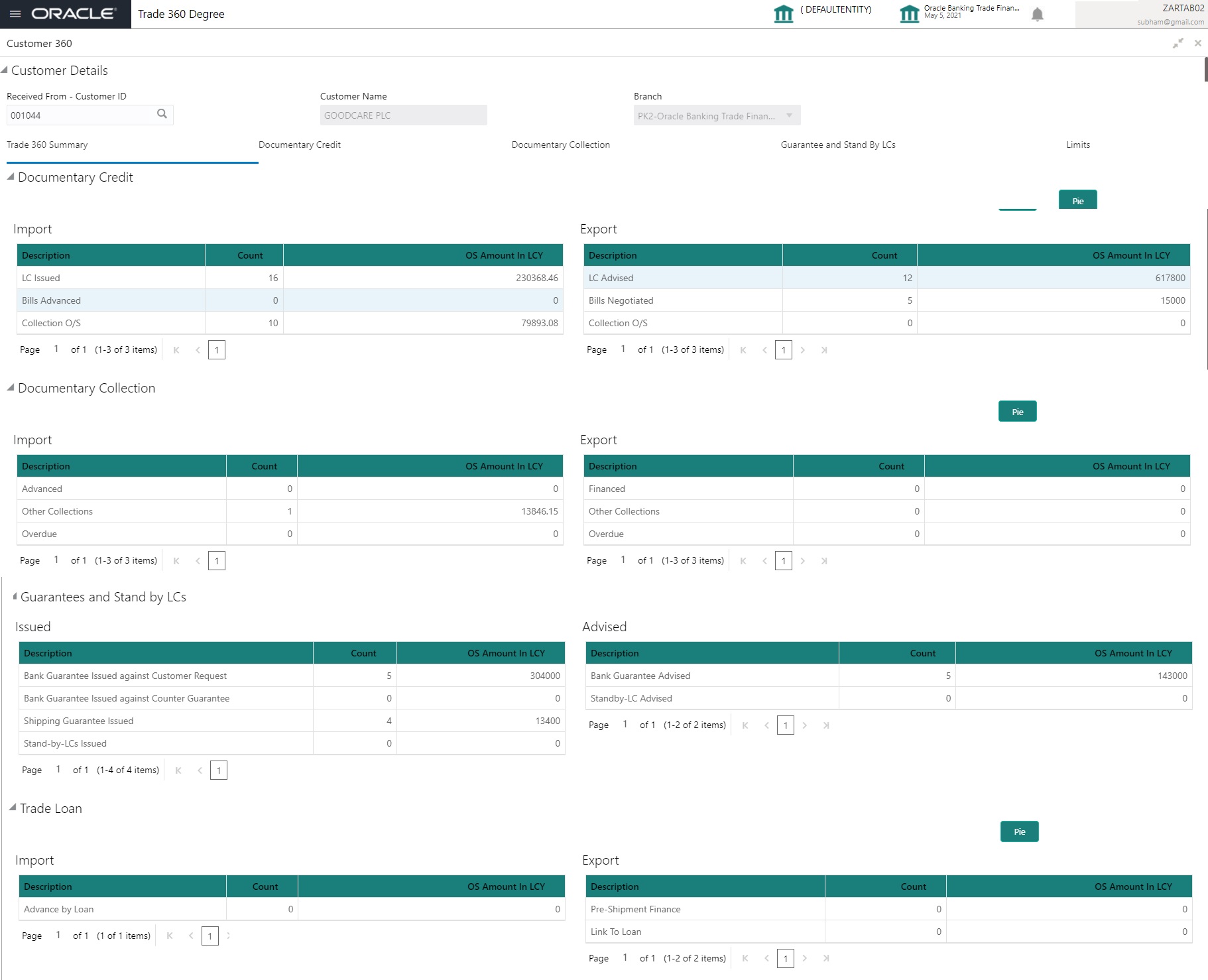Click the LC Advised row

(887, 278)
